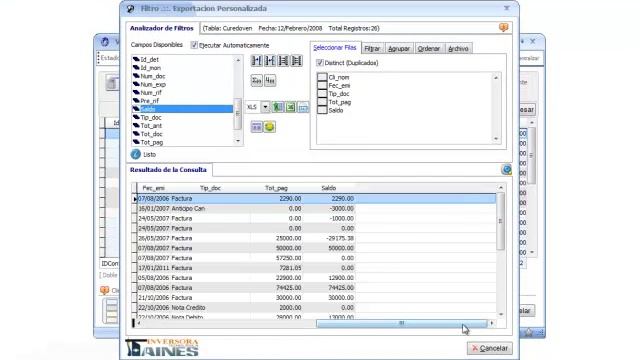640x360 pixels.
Task: Click the third column-move icon above the XLS box
Action: (x=283, y=61)
